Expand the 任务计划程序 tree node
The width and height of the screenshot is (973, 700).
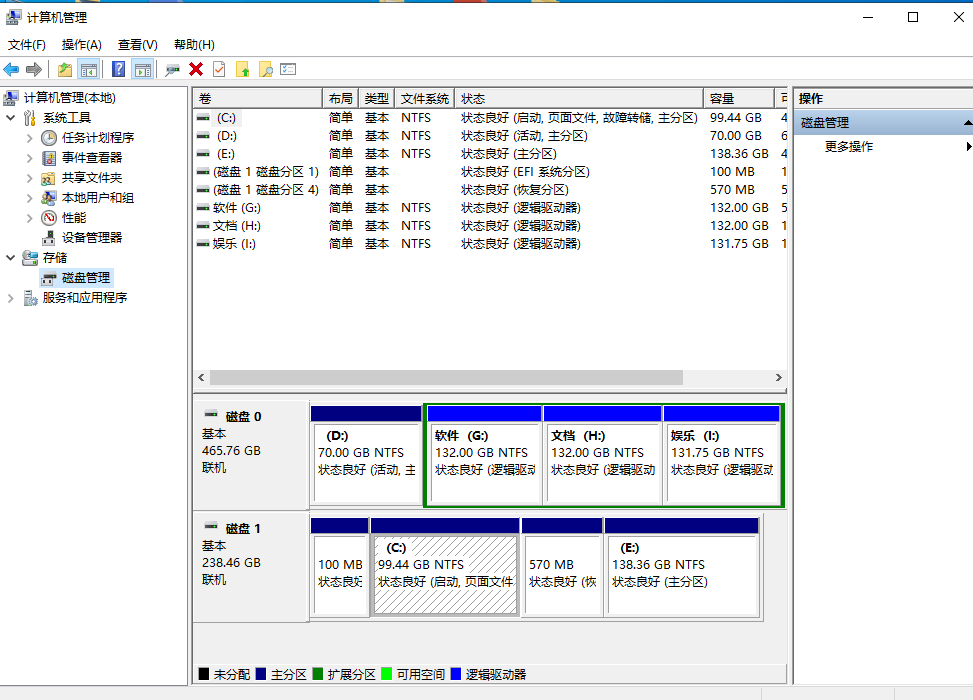(30, 138)
